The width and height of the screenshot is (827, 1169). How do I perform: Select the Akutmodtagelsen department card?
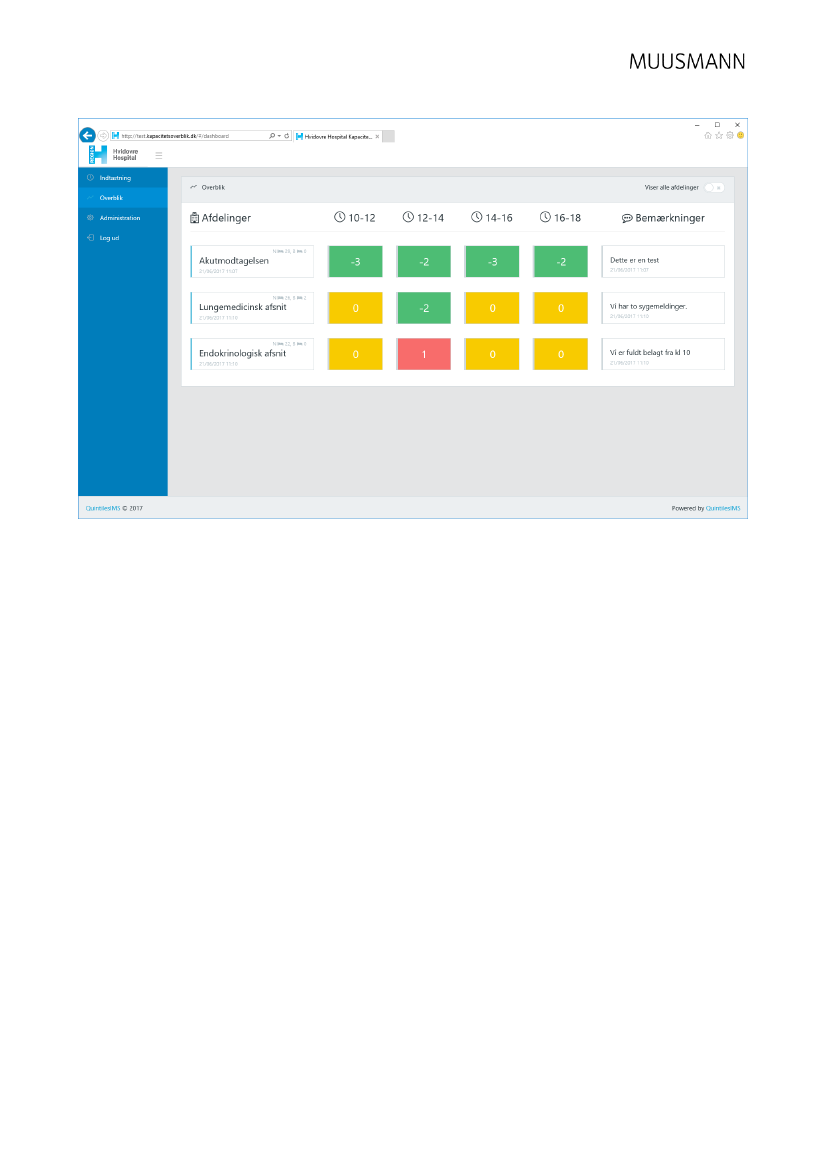252,261
